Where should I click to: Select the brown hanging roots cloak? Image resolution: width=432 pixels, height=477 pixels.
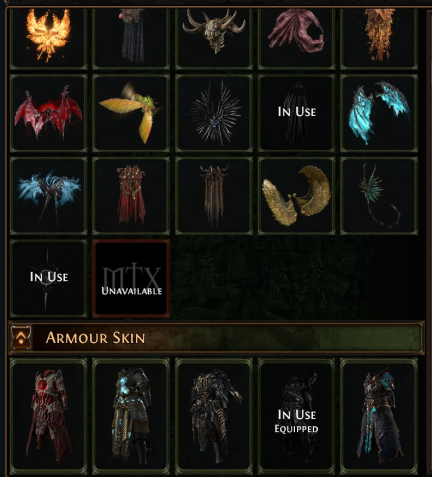coord(214,196)
